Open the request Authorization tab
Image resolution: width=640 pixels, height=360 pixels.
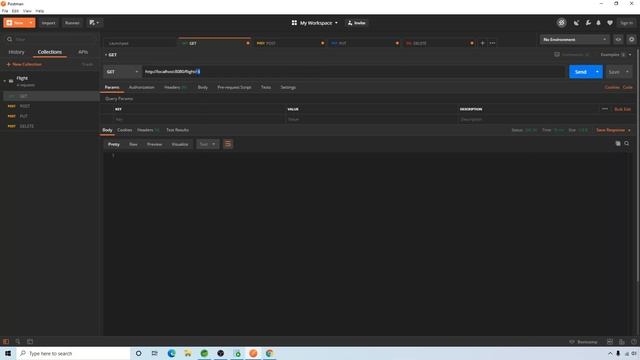click(142, 87)
